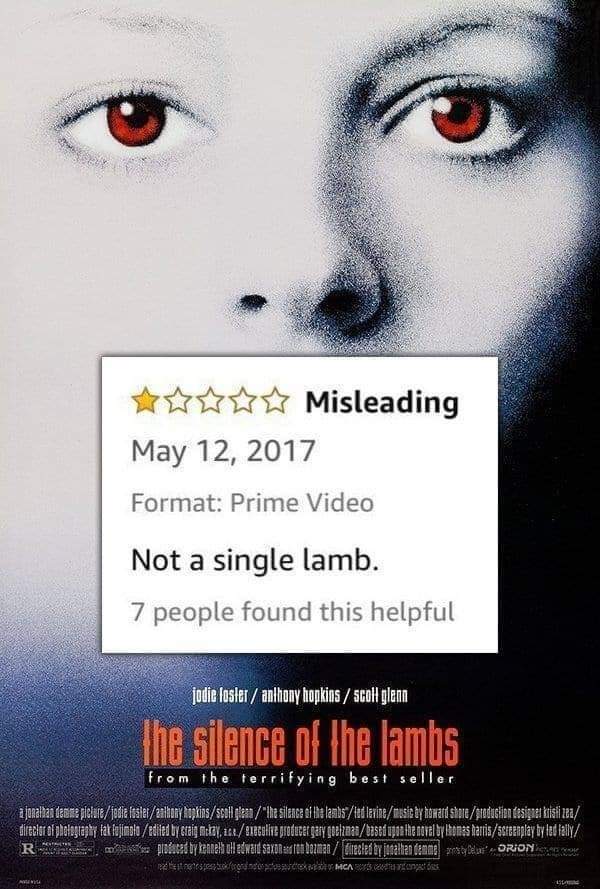This screenshot has height=889, width=600.
Task: Select the second empty rating star
Action: (178, 400)
